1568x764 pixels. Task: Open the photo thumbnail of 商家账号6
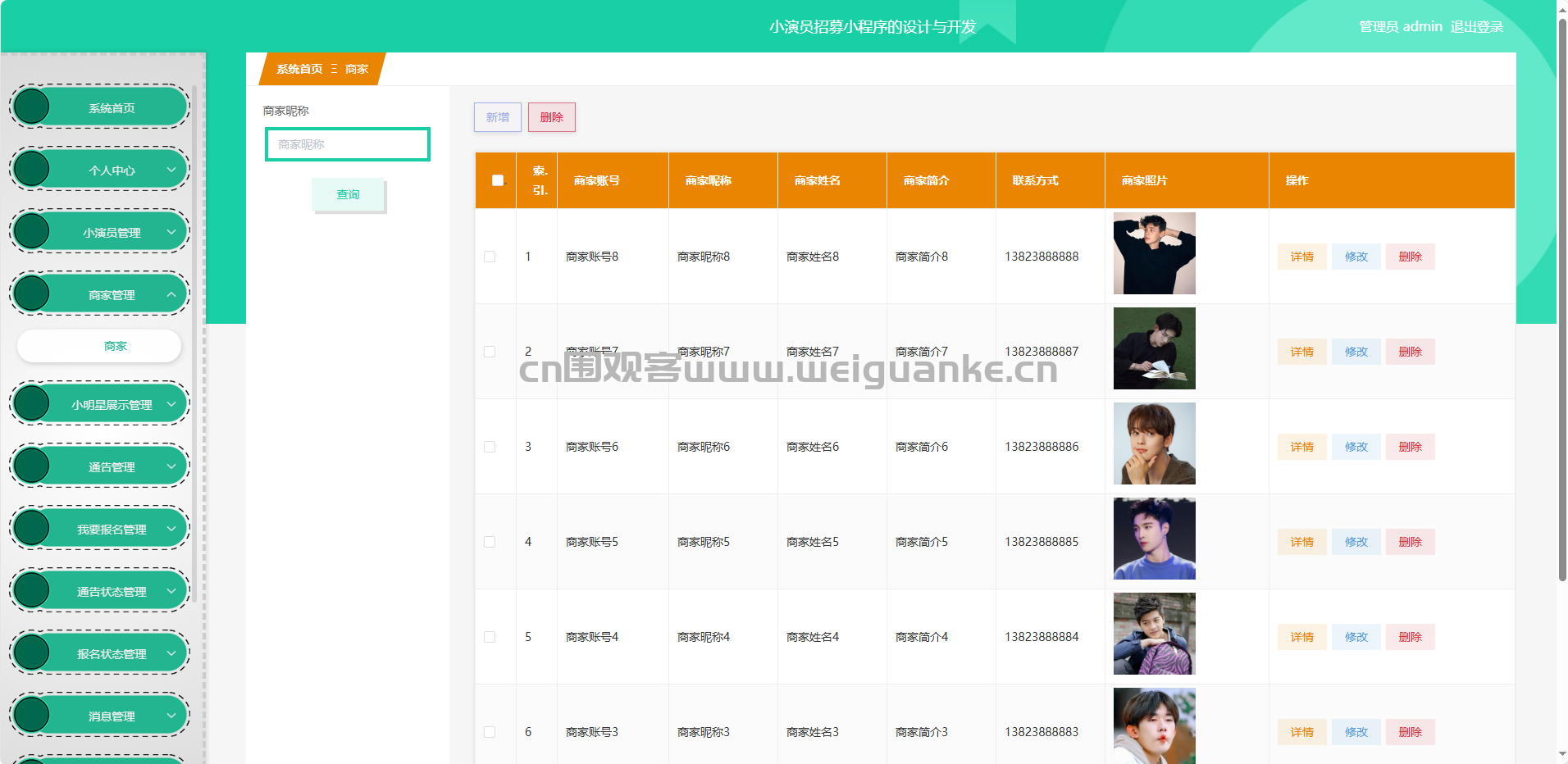(1155, 443)
